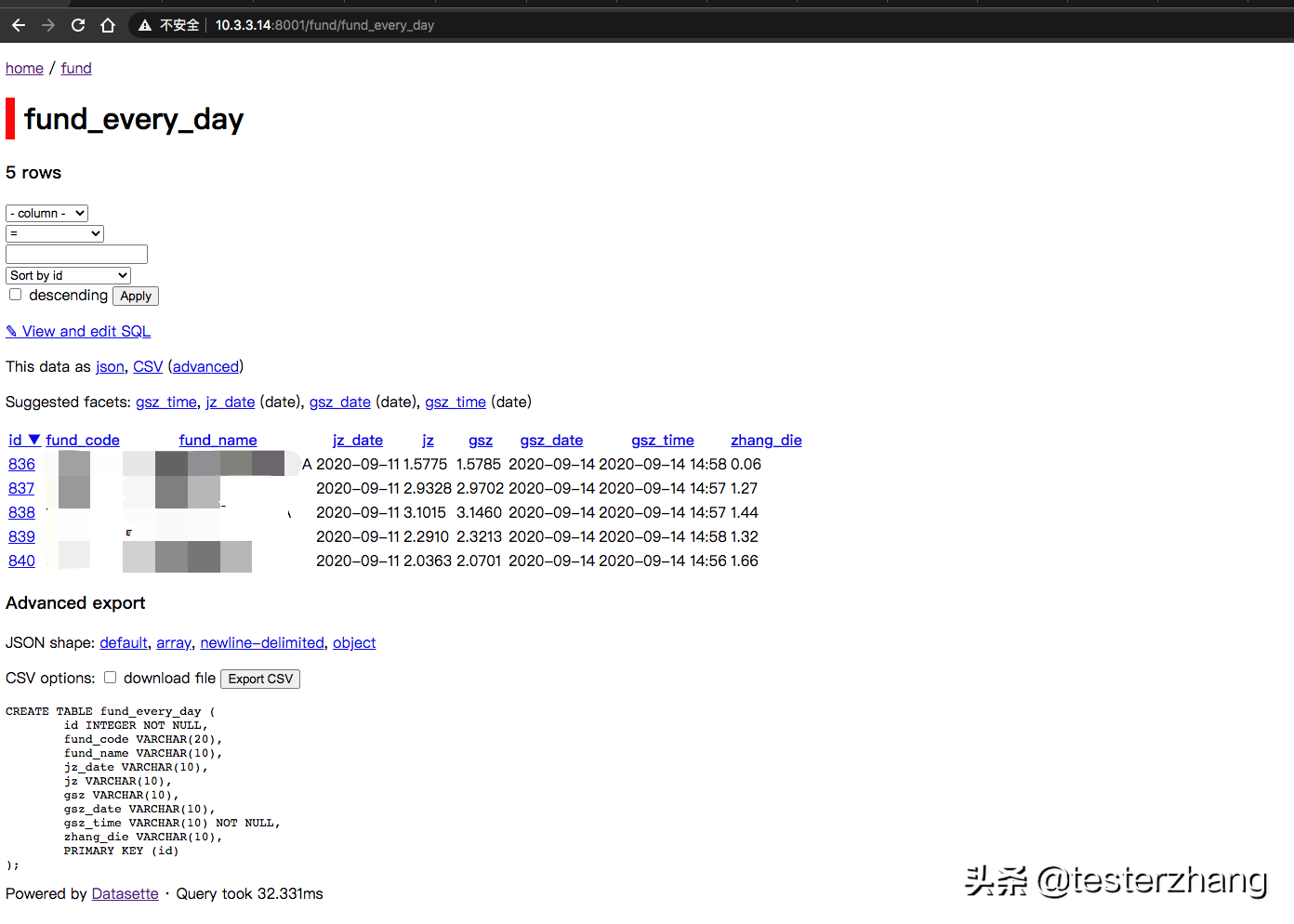Sort by the gsz_date column header

(x=552, y=440)
